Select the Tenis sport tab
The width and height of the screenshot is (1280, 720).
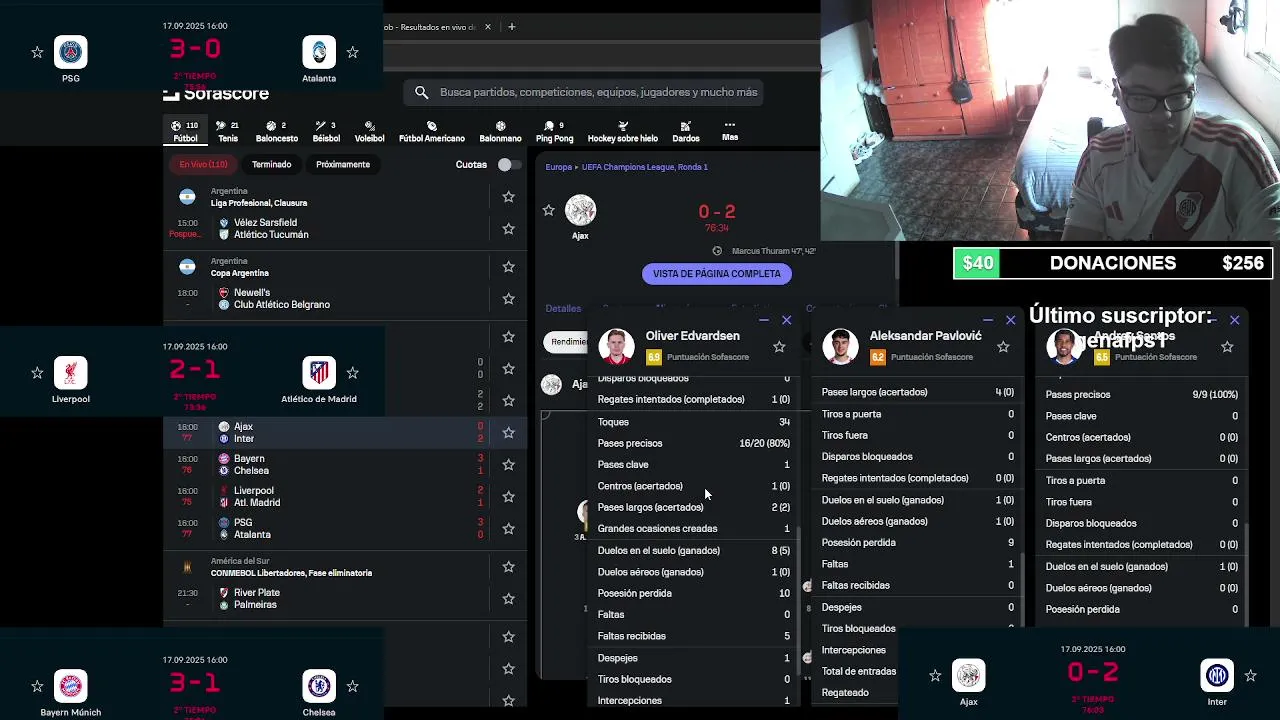228,132
